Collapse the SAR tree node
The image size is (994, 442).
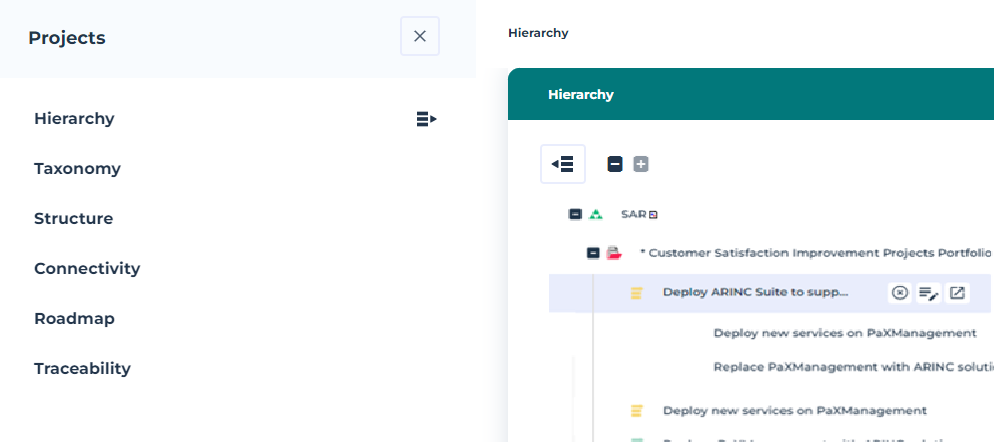575,214
